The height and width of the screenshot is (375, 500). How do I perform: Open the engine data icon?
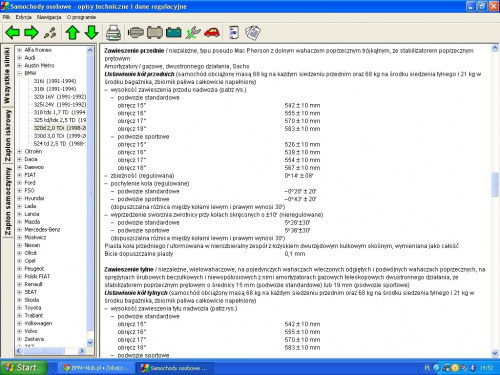136,33
